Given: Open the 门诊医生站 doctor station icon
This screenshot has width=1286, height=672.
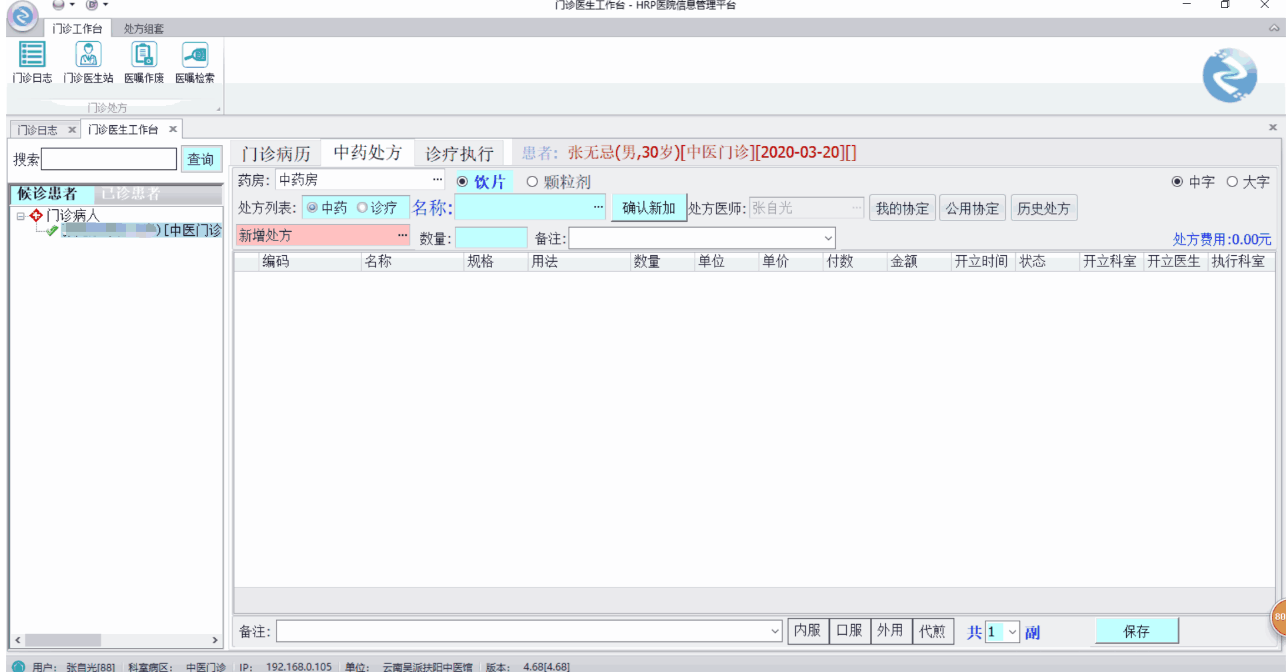Looking at the screenshot, I should click(x=88, y=62).
